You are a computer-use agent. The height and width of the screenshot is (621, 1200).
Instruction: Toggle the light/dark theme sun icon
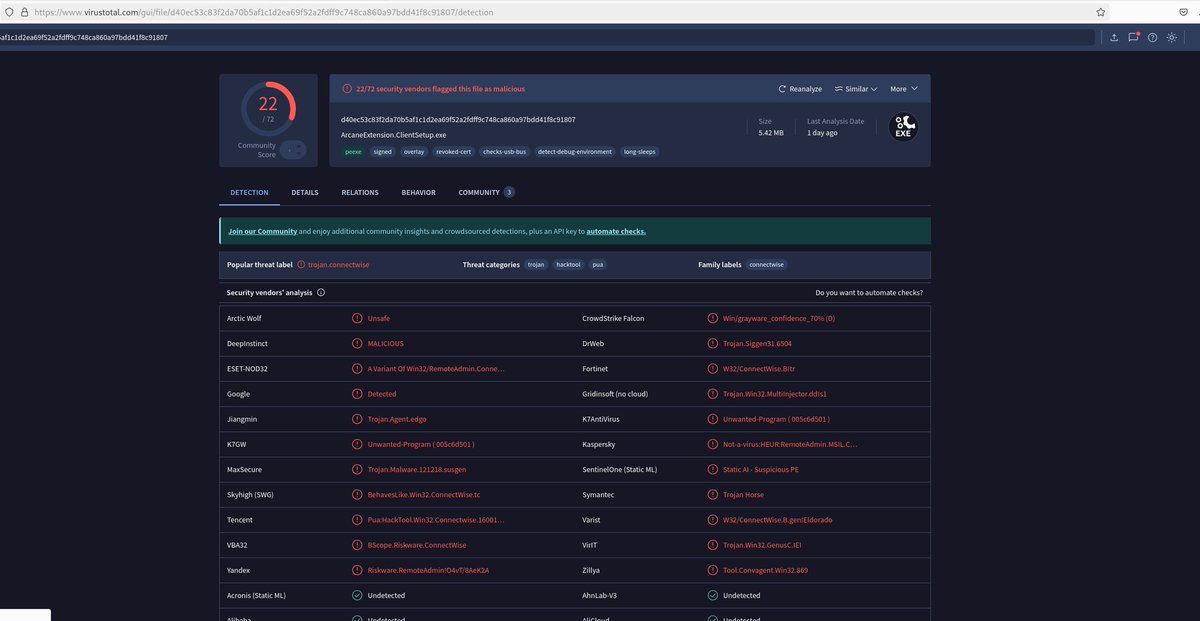point(1172,37)
